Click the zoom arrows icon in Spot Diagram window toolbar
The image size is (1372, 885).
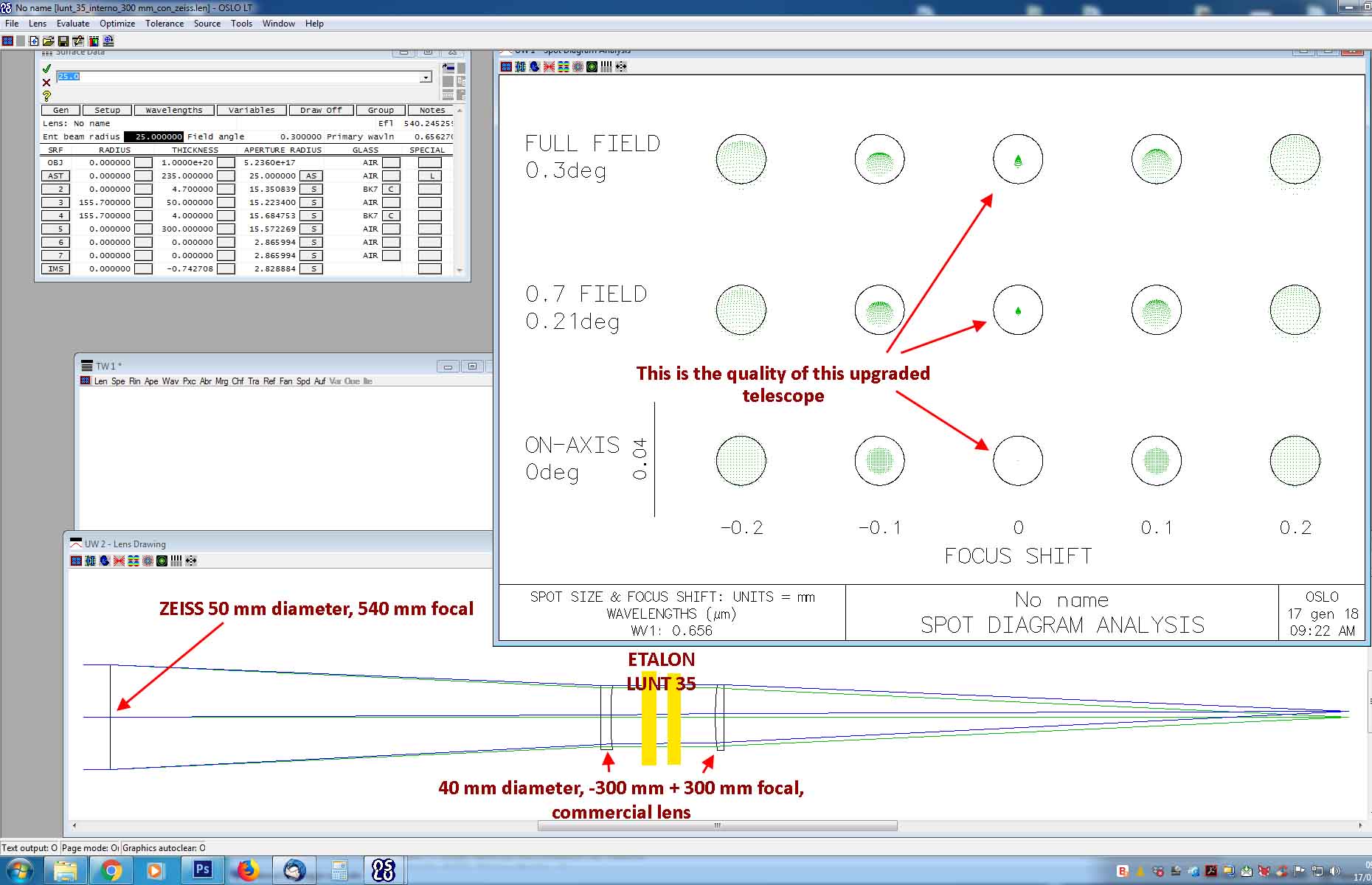[x=621, y=66]
